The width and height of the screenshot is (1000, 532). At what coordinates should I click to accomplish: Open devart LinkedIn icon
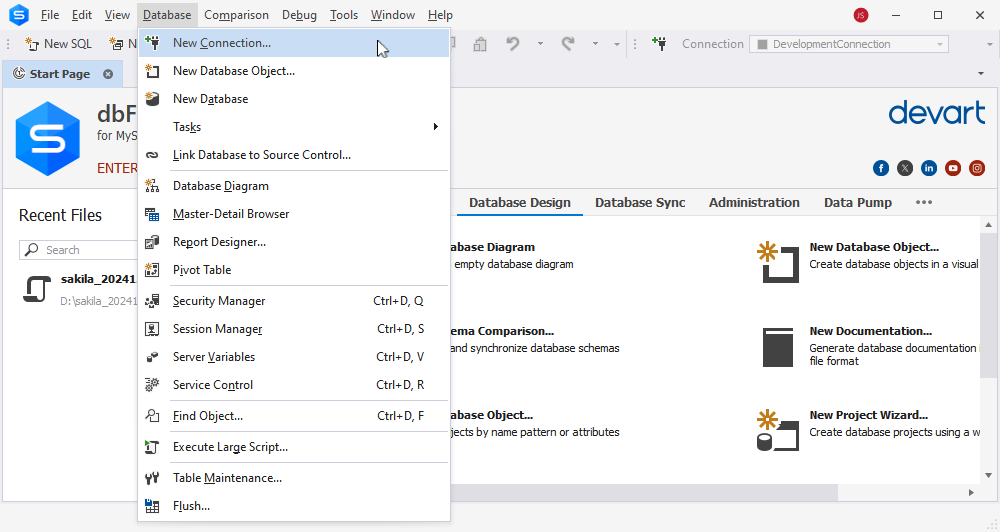[929, 168]
